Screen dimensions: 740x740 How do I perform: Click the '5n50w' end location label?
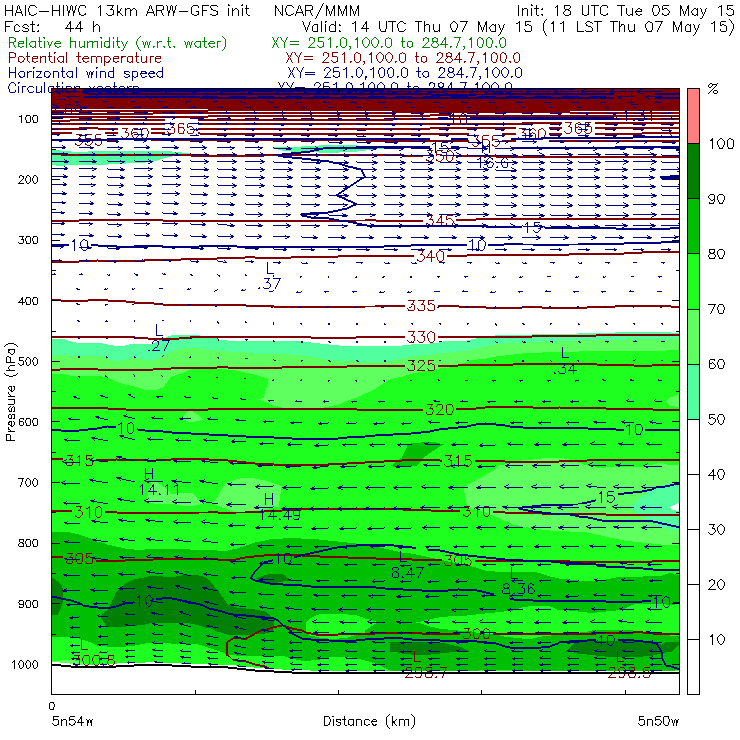point(658,721)
